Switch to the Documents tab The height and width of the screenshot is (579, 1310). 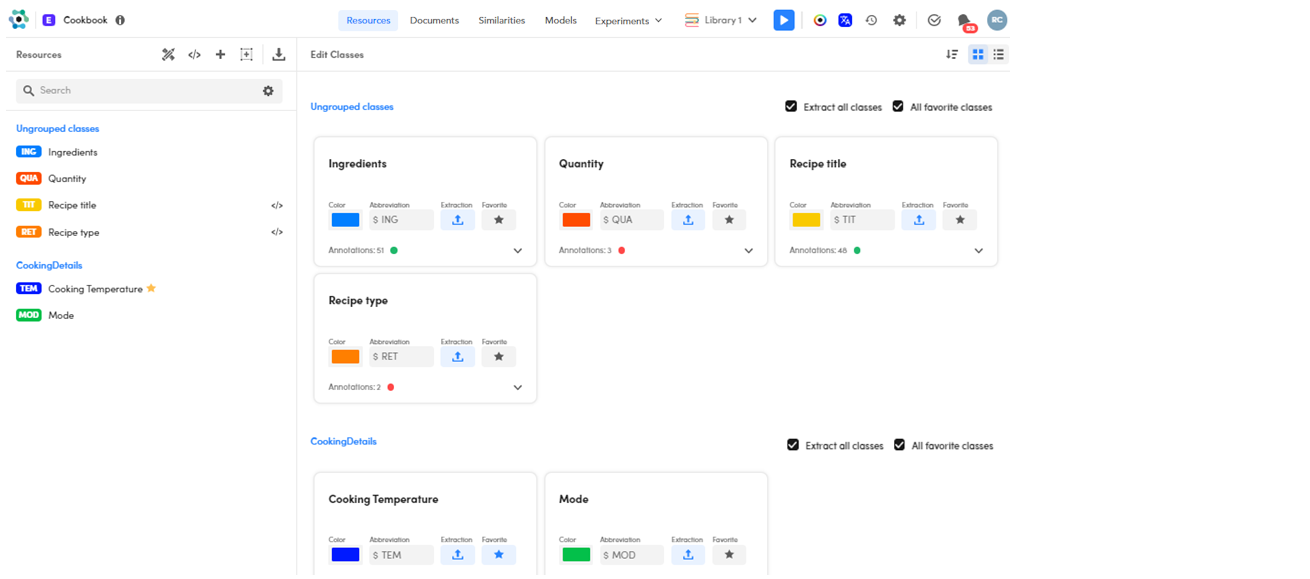(434, 20)
